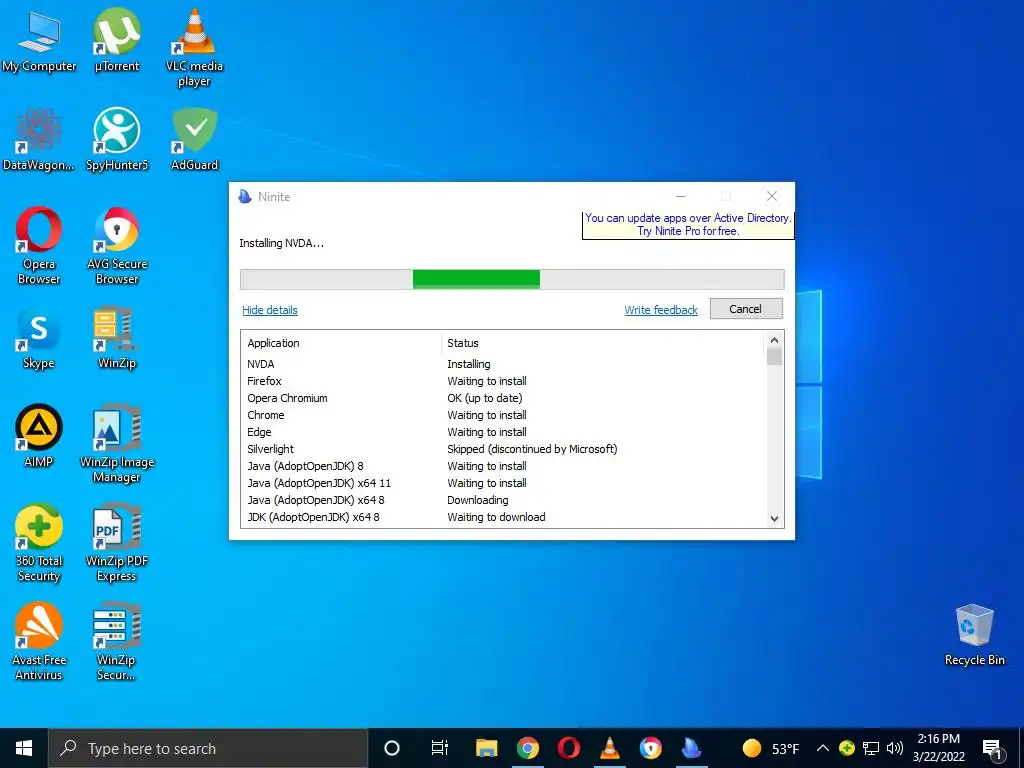Click the WinZip Secur... desktop shortcut
1024x768 pixels.
117,643
